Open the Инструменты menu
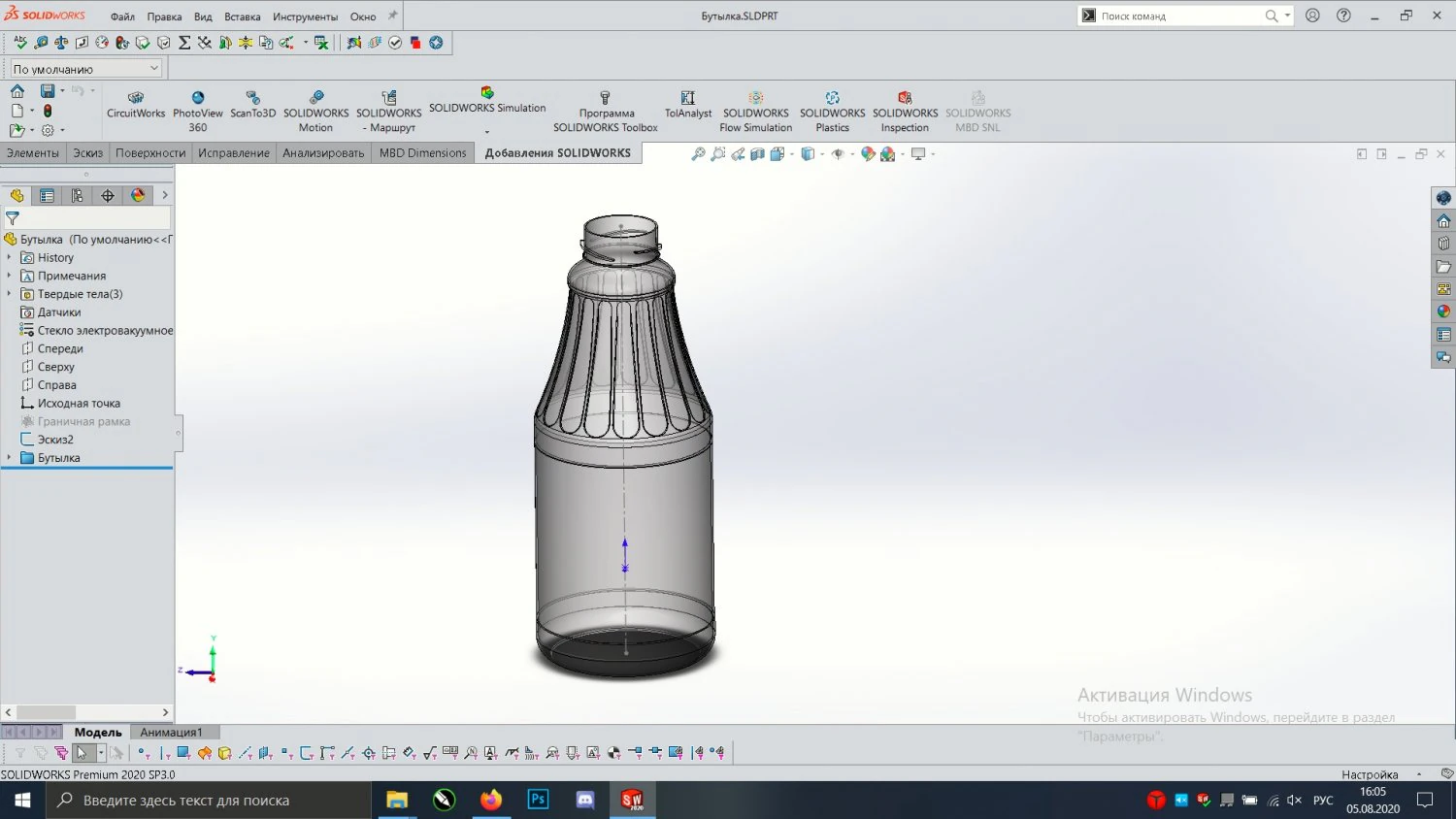This screenshot has height=819, width=1456. tap(305, 16)
